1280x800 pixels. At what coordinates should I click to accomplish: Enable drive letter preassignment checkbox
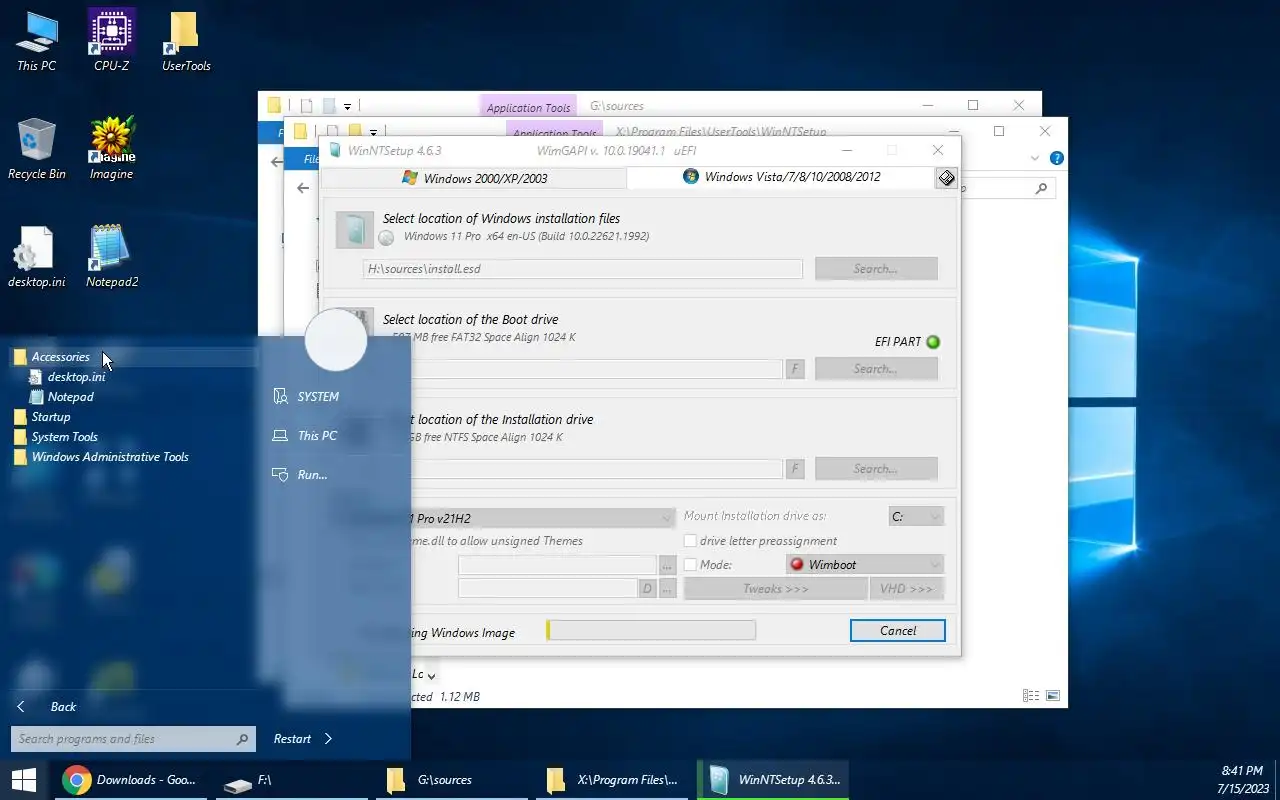pos(690,541)
